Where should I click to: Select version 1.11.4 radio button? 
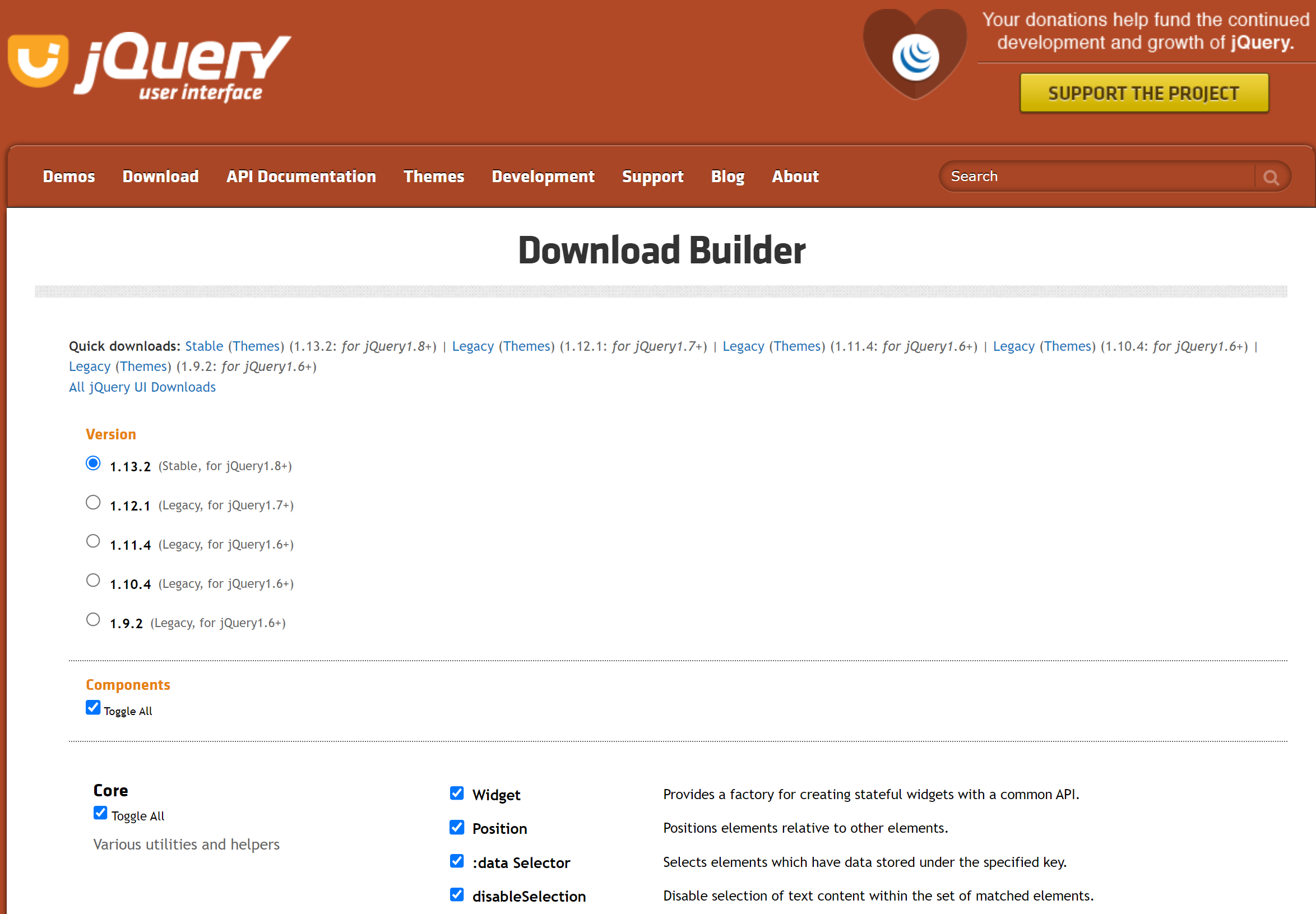click(93, 541)
